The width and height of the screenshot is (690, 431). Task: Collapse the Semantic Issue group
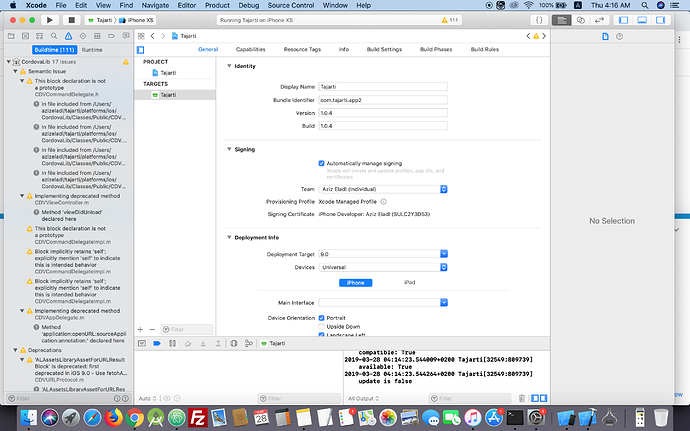coord(15,71)
